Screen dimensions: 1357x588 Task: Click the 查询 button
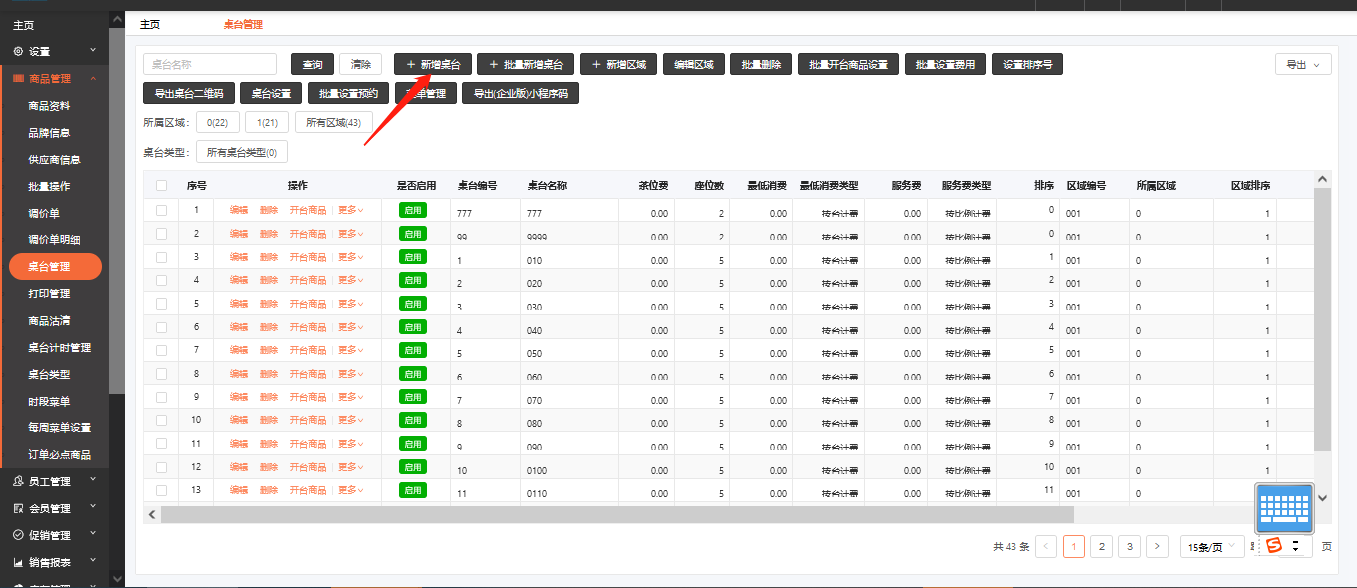pos(312,64)
